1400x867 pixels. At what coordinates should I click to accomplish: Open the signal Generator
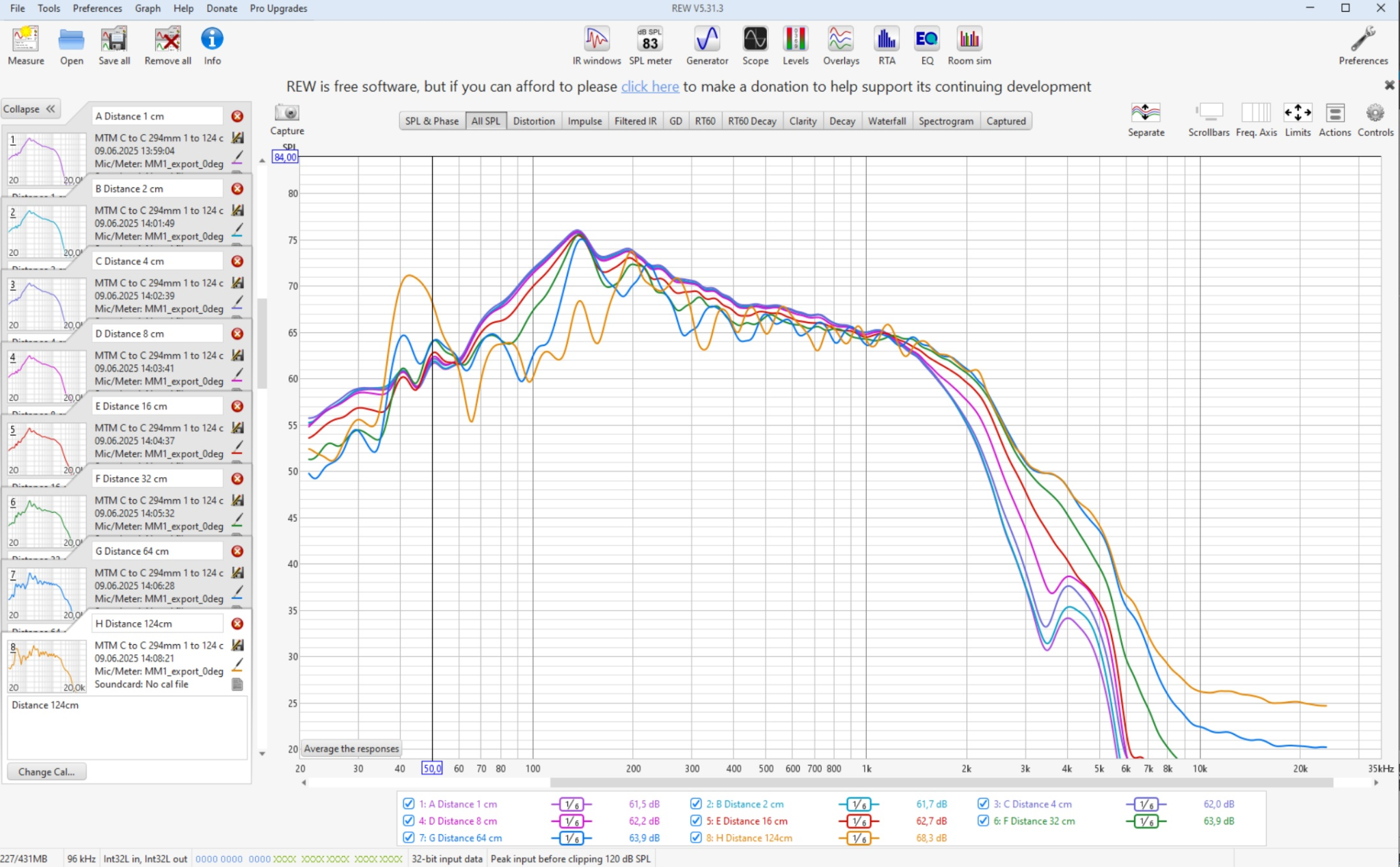point(707,46)
